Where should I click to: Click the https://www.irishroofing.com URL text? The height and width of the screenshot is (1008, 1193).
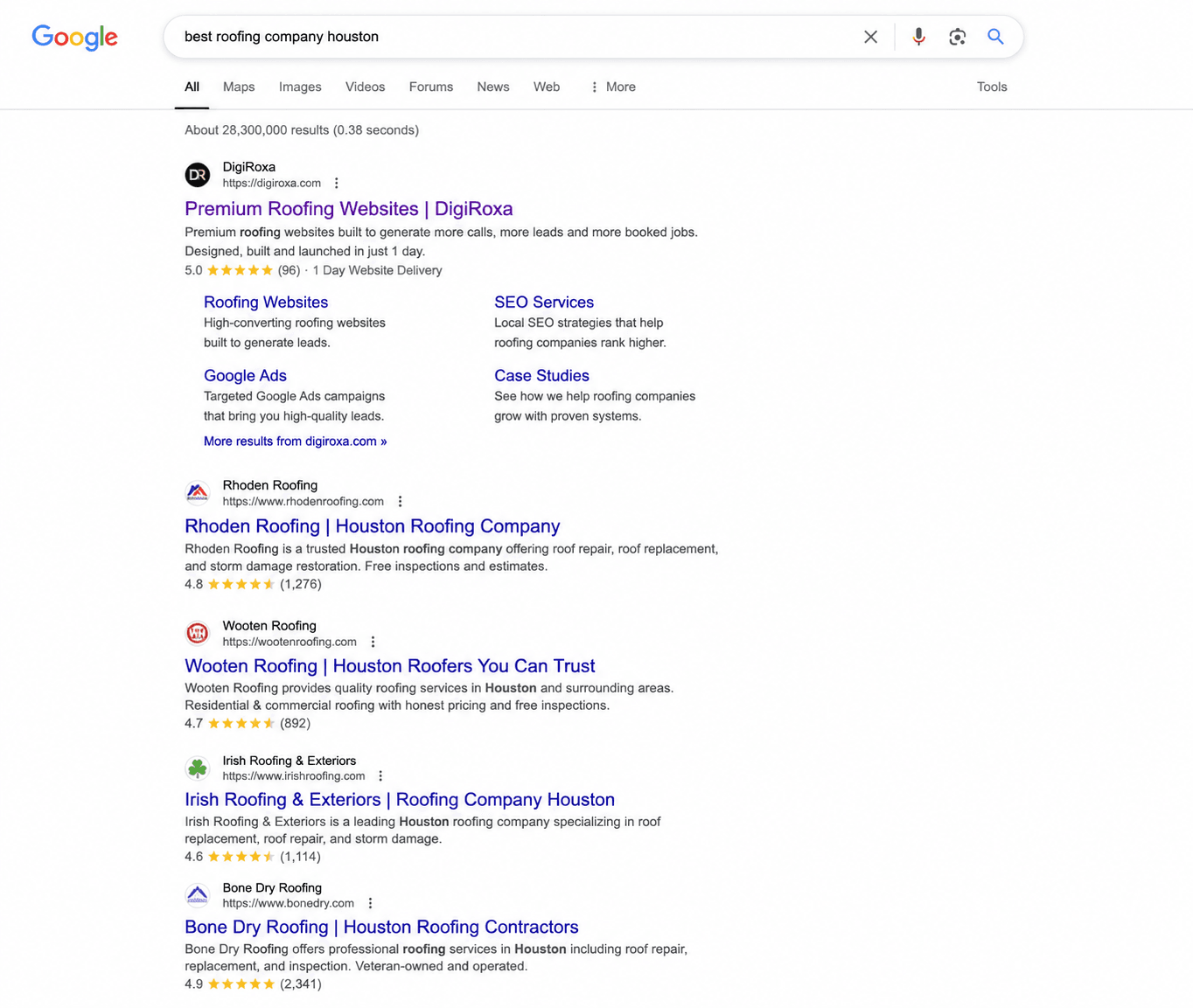[x=293, y=776]
